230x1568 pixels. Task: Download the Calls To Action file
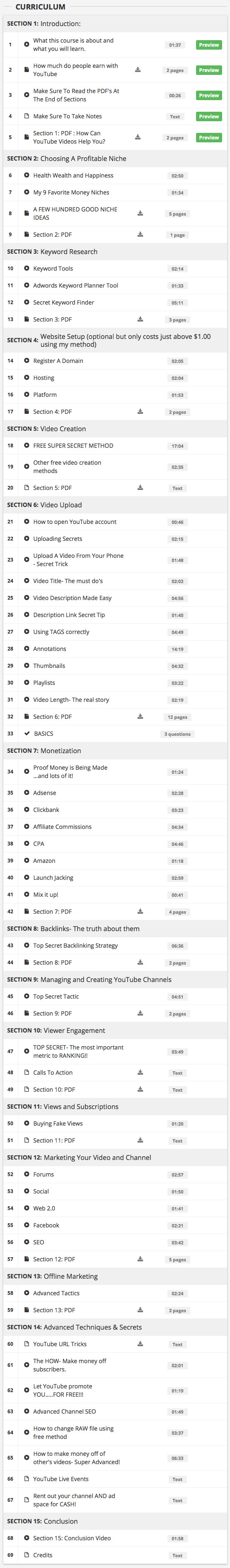pyautogui.click(x=140, y=1073)
